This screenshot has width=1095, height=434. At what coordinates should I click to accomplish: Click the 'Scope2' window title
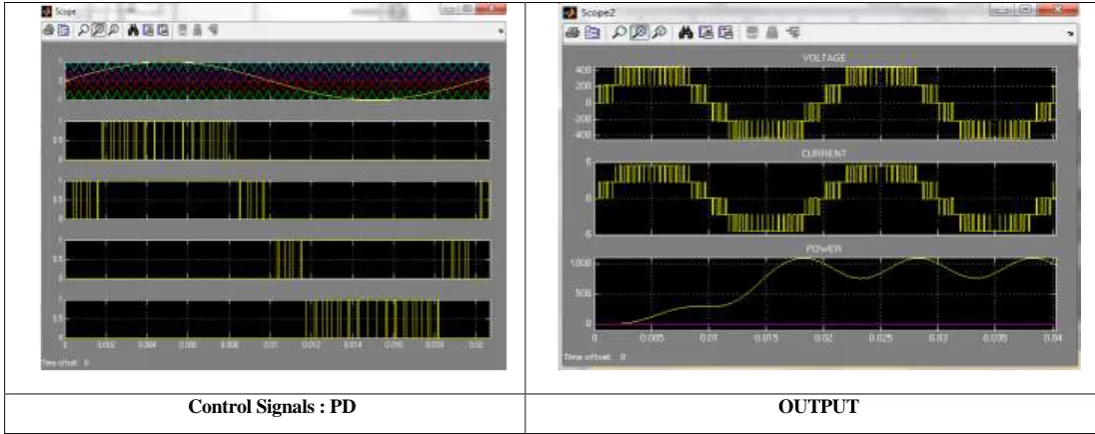click(597, 13)
